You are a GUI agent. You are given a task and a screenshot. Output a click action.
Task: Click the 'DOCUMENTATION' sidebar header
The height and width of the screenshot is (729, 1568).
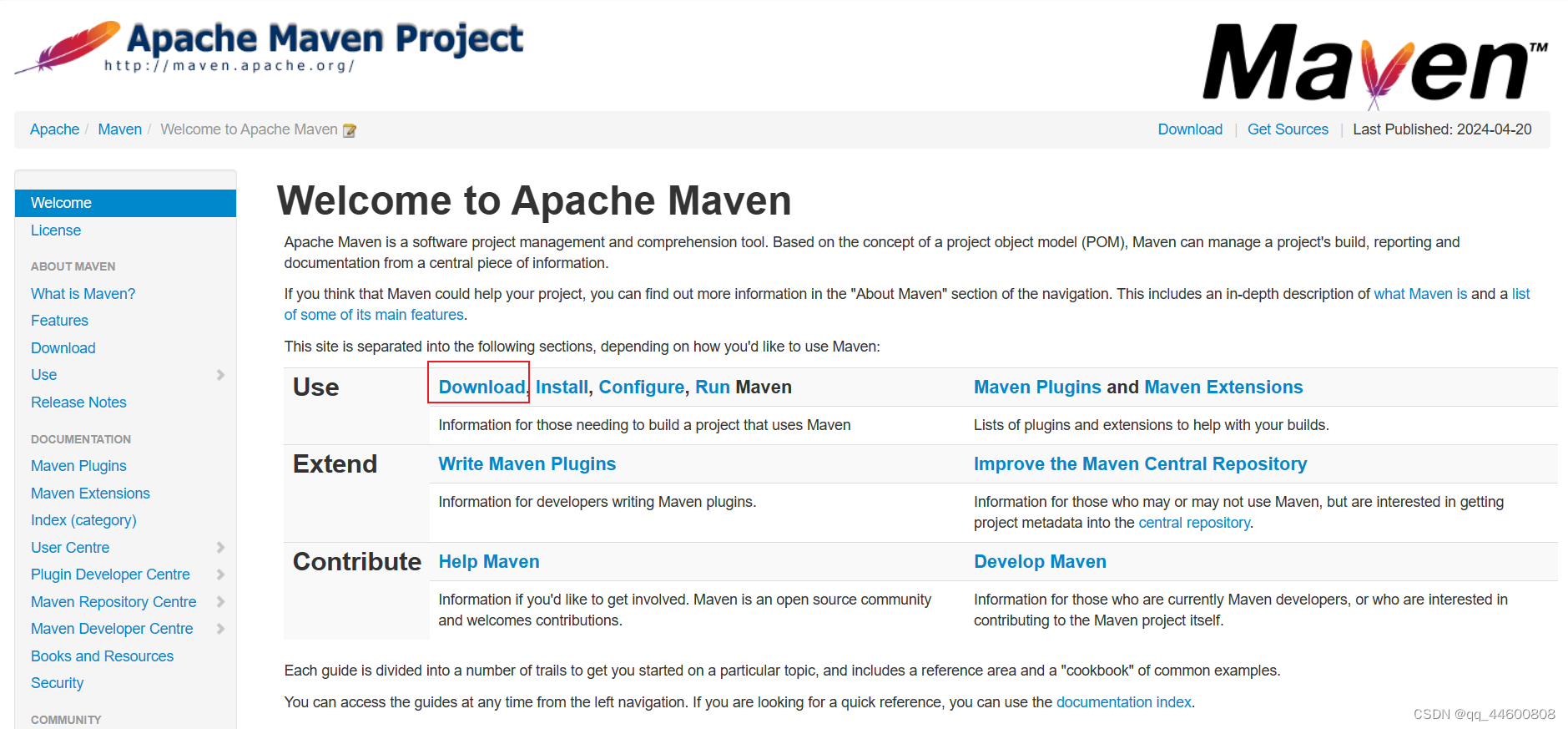[x=81, y=439]
